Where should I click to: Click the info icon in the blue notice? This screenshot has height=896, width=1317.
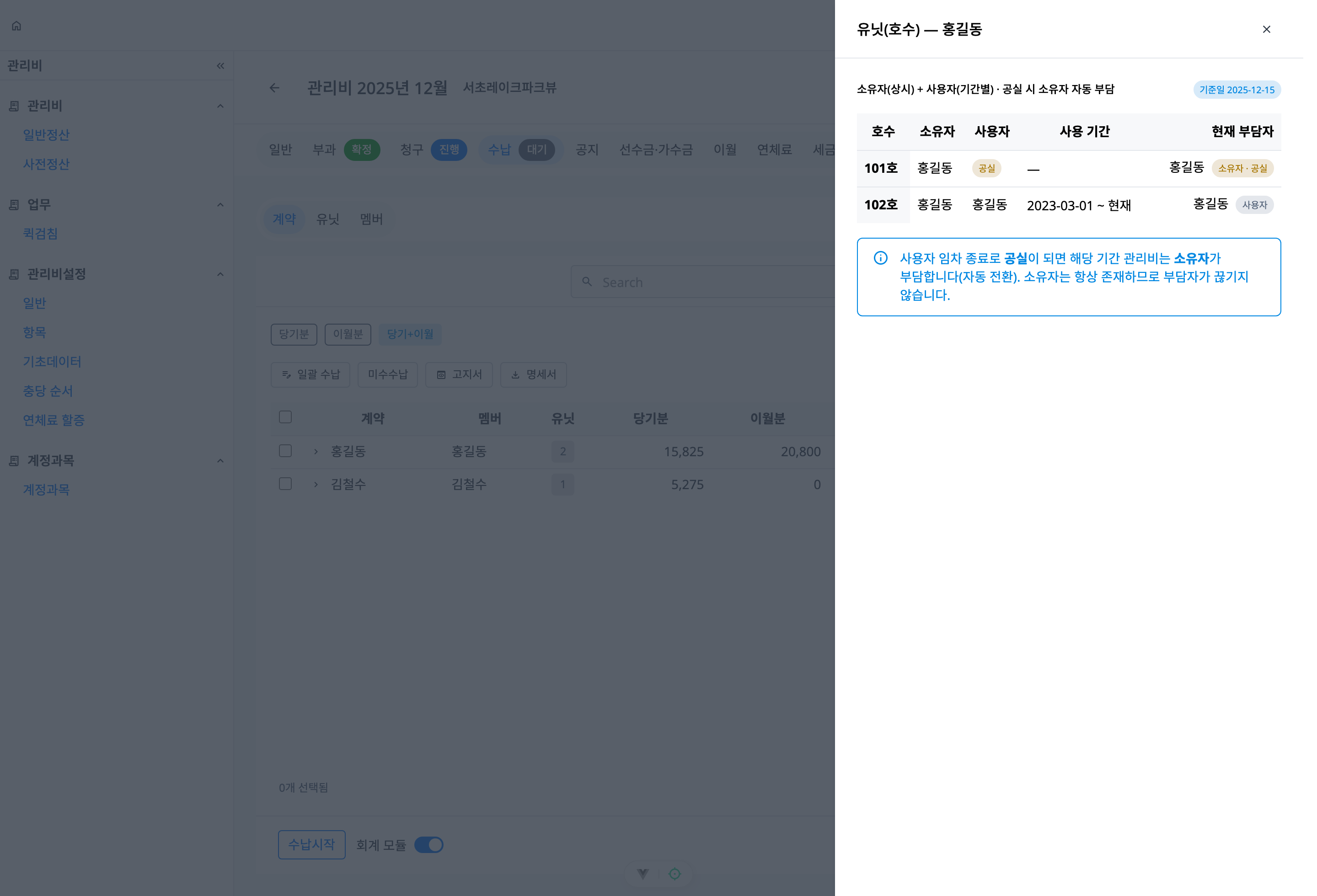pyautogui.click(x=880, y=258)
